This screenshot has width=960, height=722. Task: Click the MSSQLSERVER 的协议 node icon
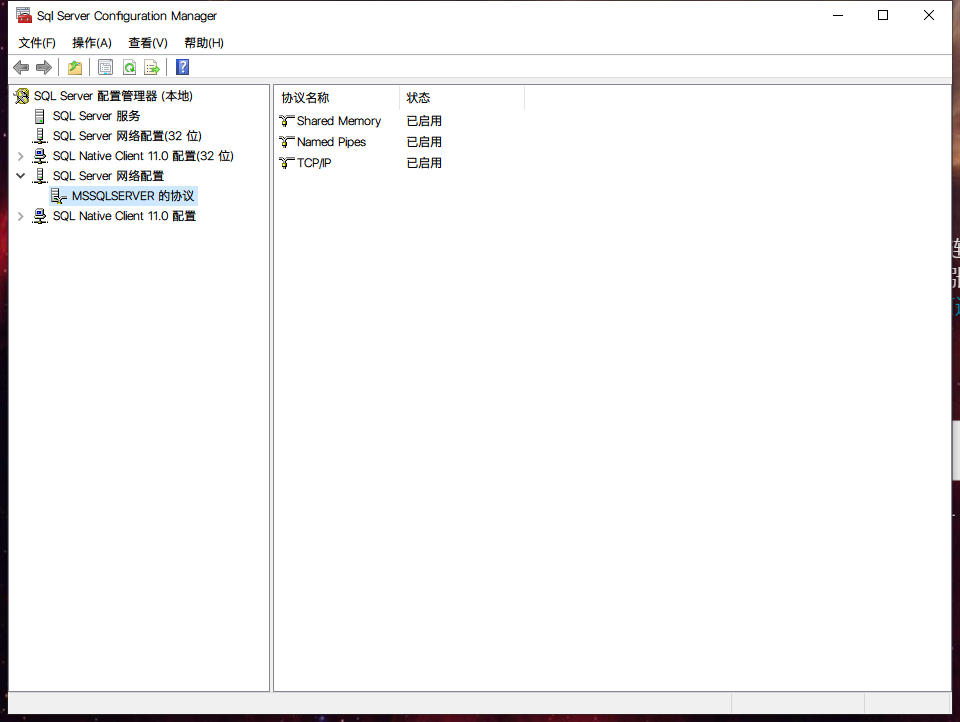(x=59, y=196)
